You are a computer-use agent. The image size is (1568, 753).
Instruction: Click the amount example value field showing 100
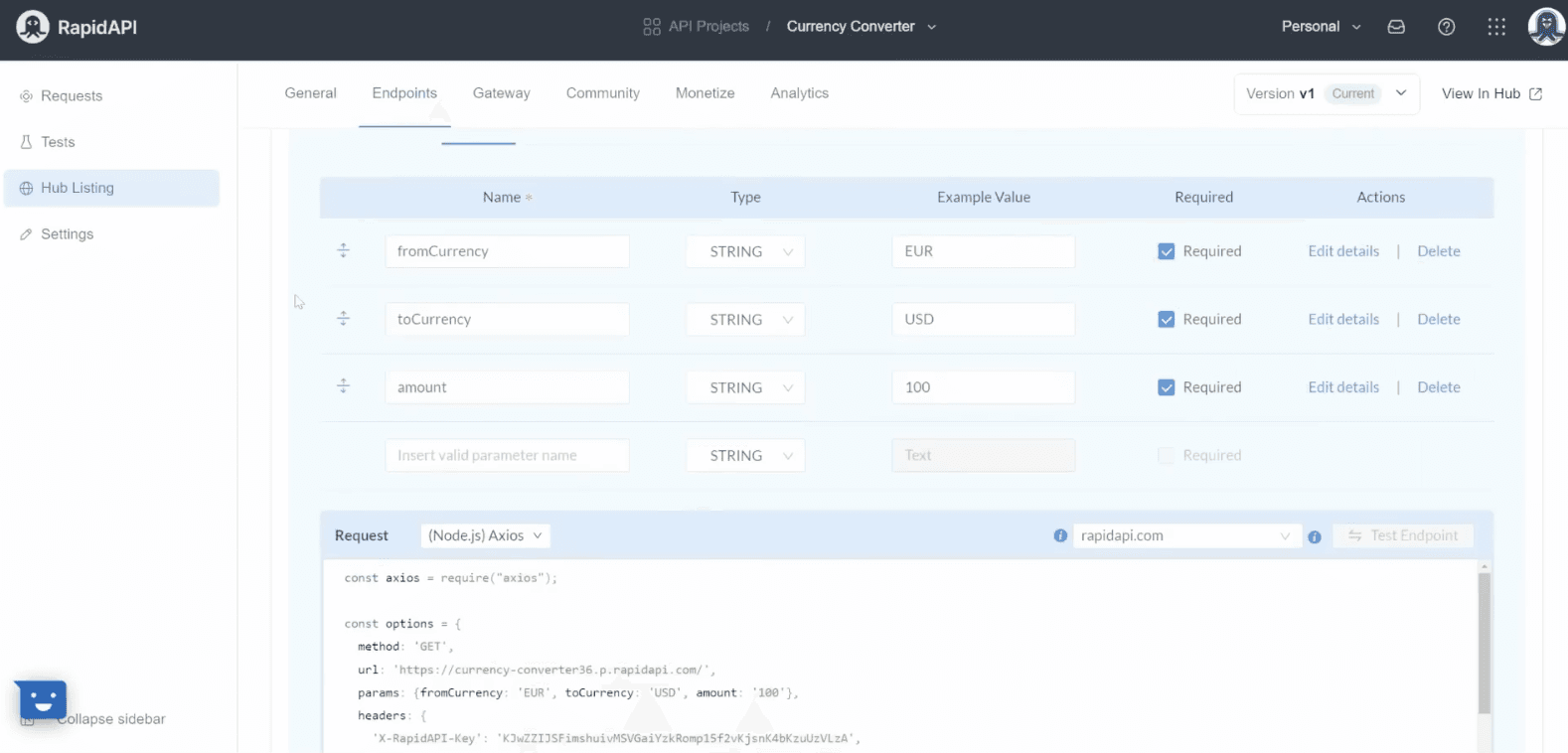click(983, 387)
